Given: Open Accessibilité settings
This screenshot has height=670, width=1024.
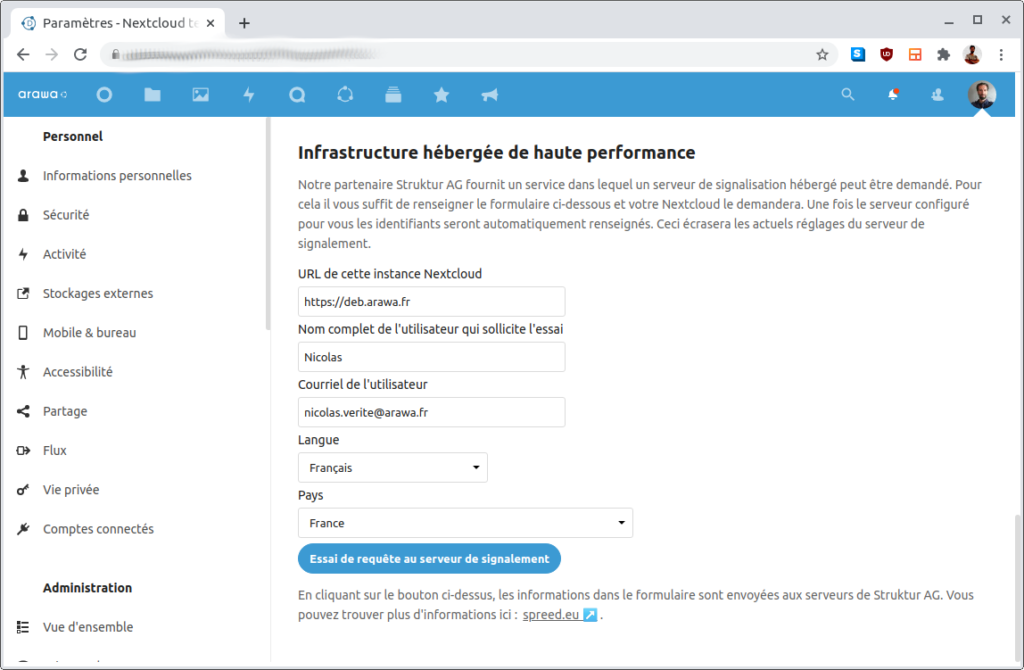Looking at the screenshot, I should (78, 372).
